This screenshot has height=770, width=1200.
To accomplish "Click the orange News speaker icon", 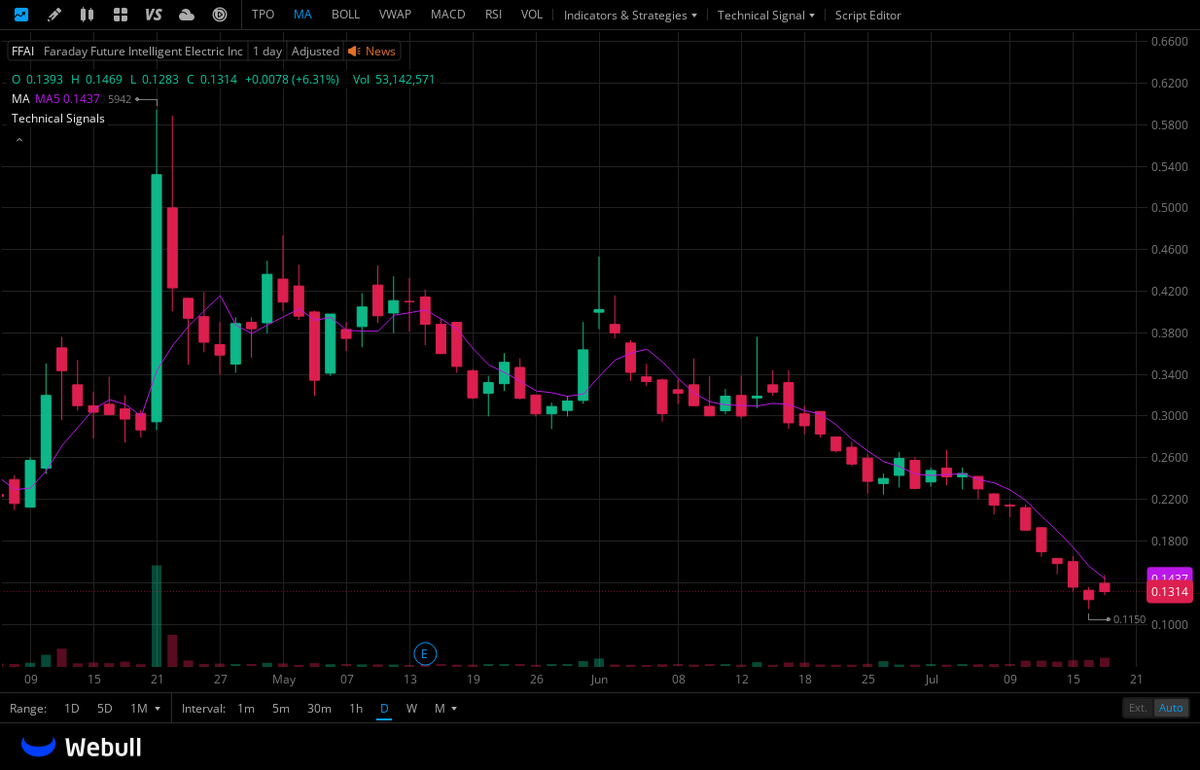I will 354,51.
